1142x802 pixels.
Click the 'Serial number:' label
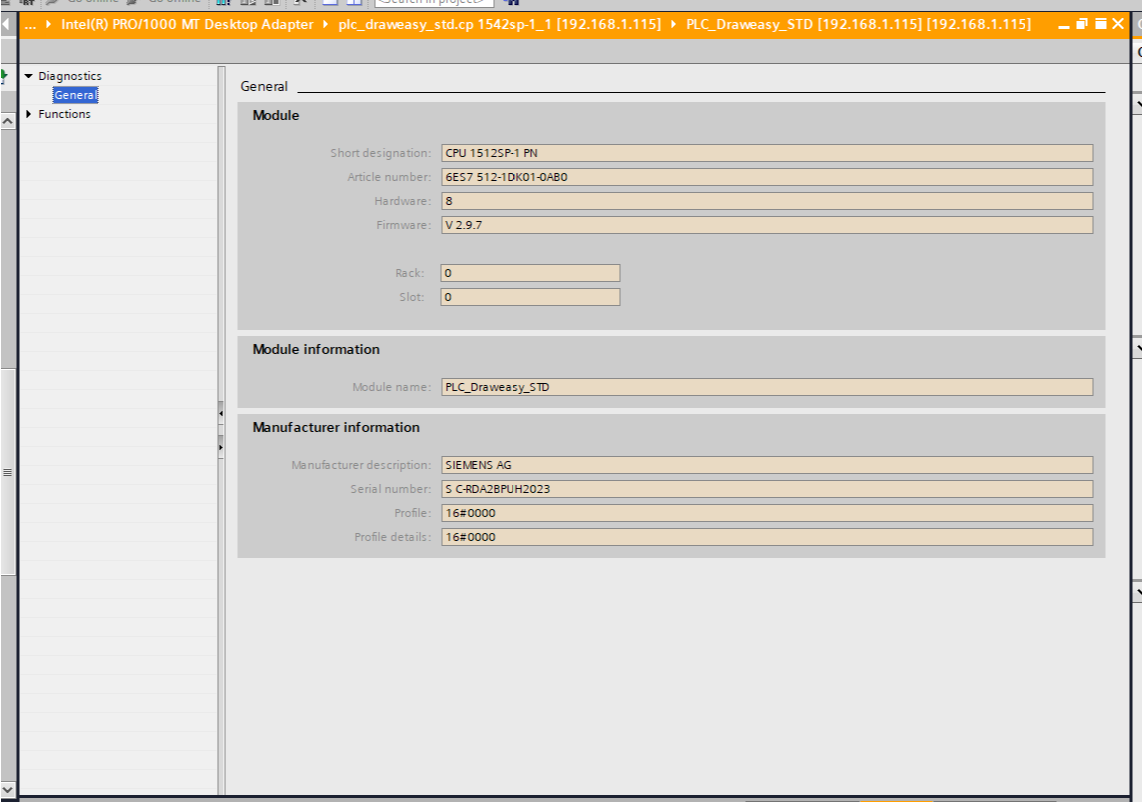[x=390, y=489]
